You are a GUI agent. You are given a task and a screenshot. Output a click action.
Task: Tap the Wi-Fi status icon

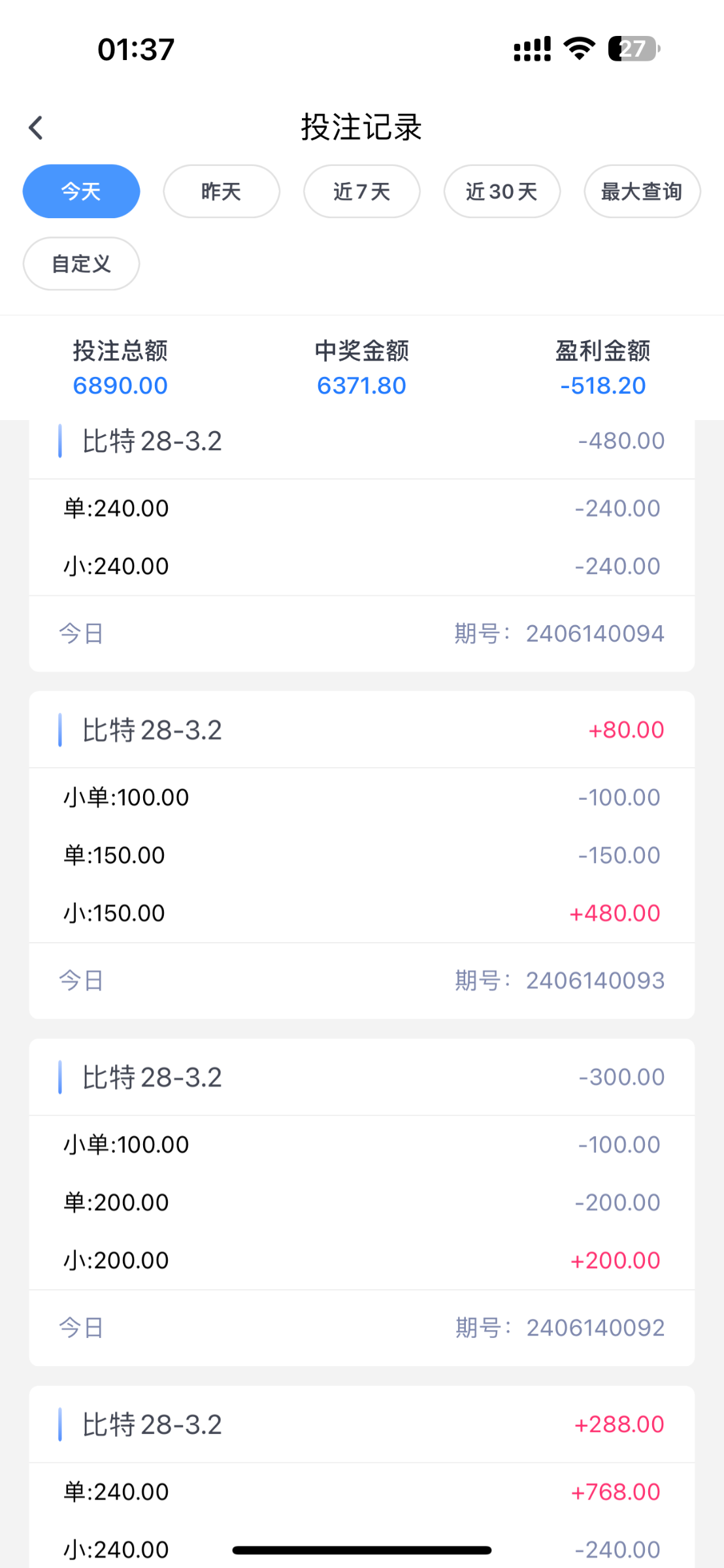[x=579, y=49]
